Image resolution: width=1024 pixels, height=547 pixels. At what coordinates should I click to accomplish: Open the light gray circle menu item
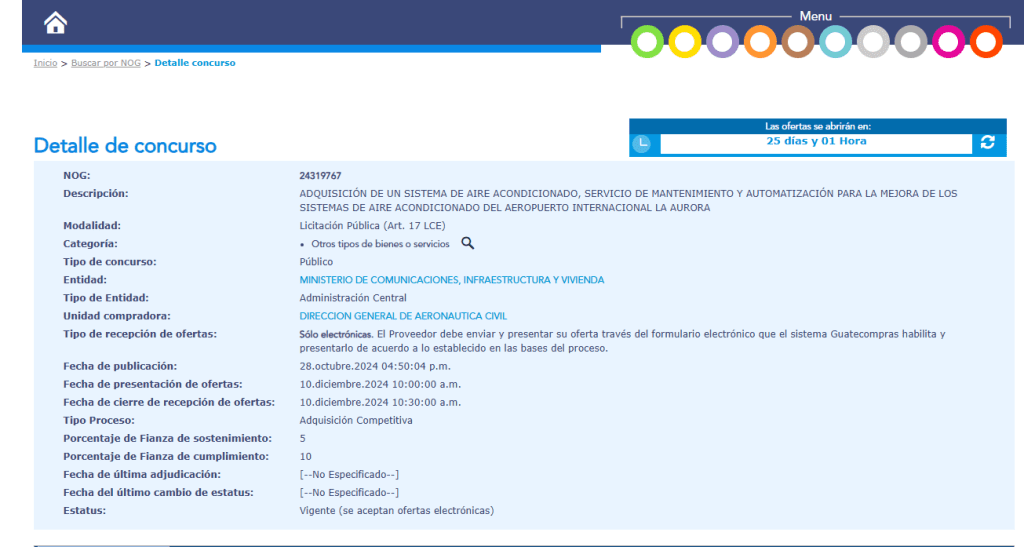(873, 42)
